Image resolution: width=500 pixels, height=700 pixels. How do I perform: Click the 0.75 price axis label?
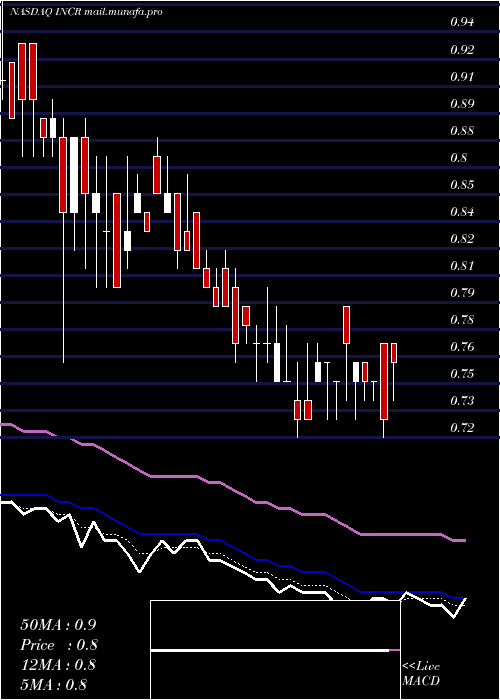click(462, 374)
